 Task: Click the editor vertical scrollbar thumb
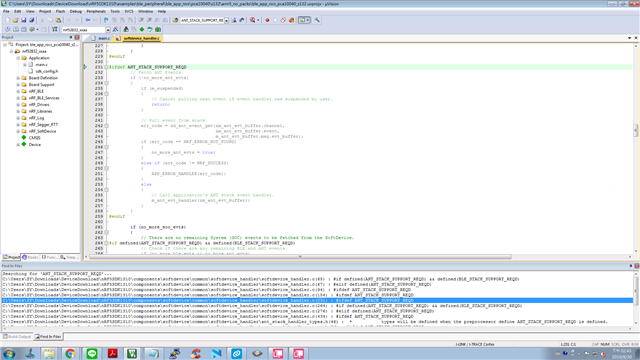coord(636,131)
